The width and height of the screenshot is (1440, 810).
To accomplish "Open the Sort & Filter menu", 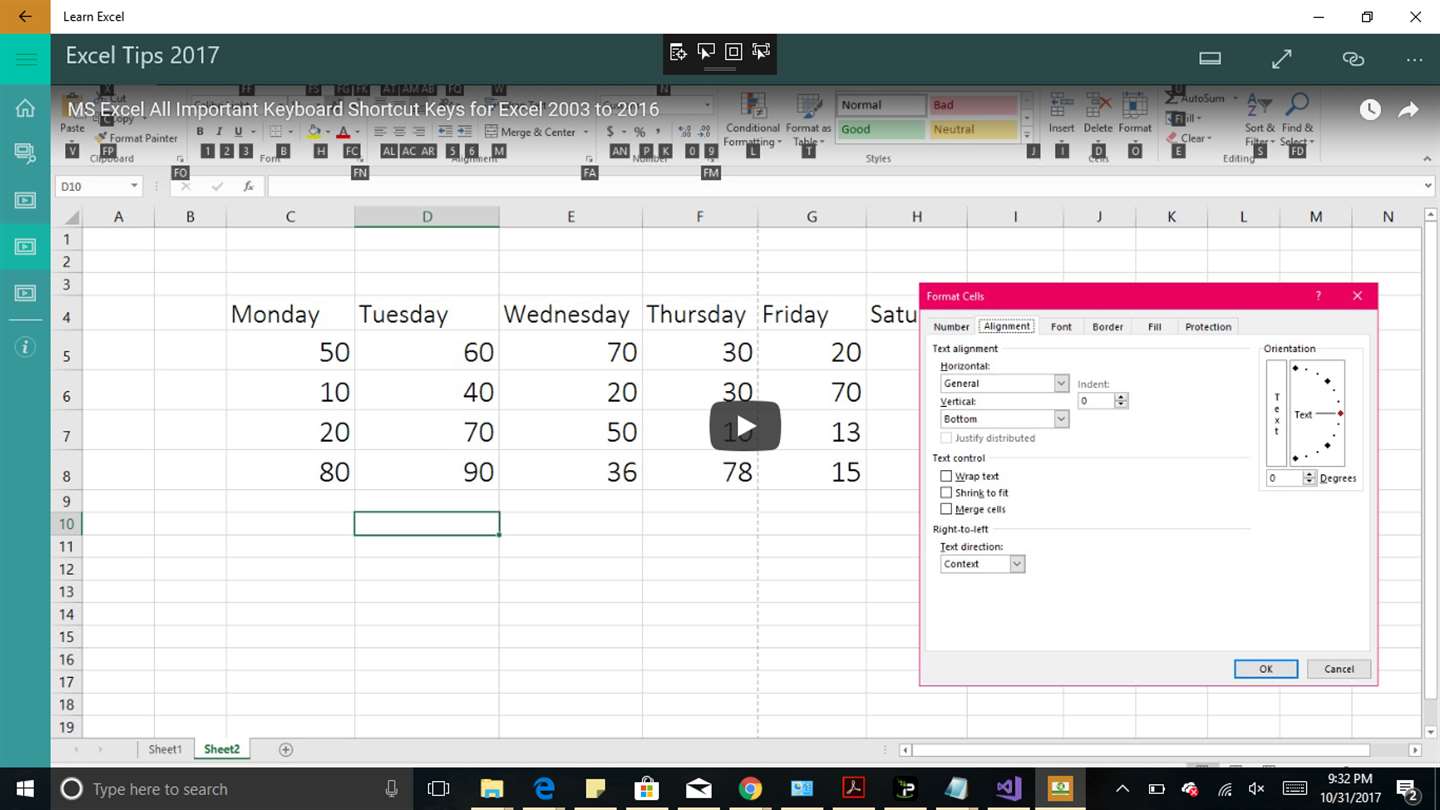I will (x=1260, y=120).
